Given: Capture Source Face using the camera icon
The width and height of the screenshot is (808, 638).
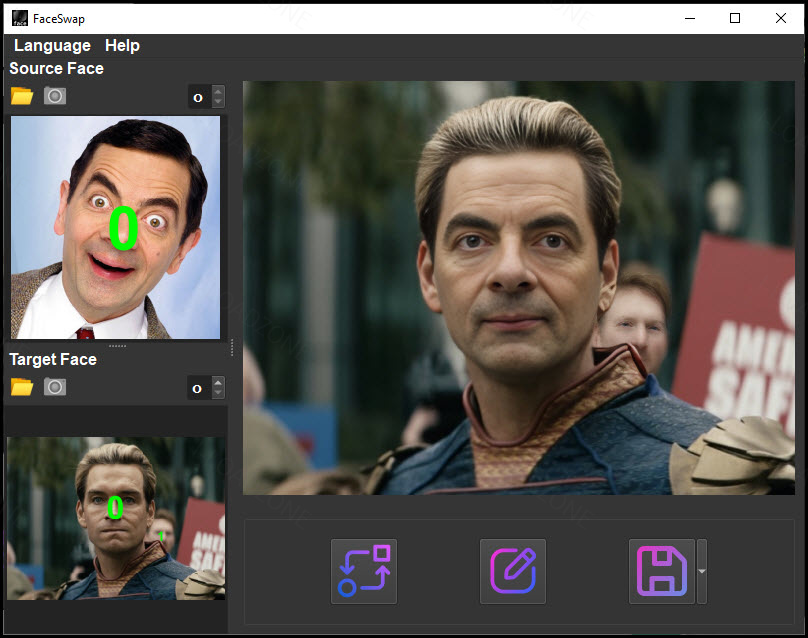Looking at the screenshot, I should [x=55, y=96].
